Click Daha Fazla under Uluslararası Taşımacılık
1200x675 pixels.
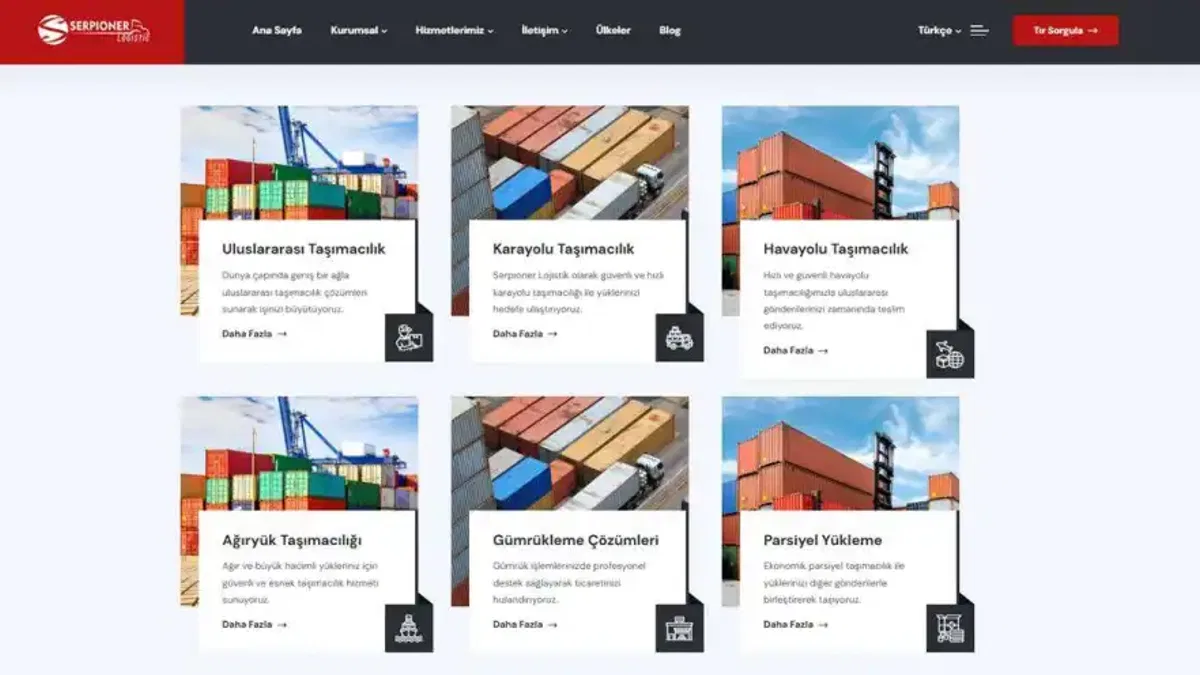tap(255, 334)
